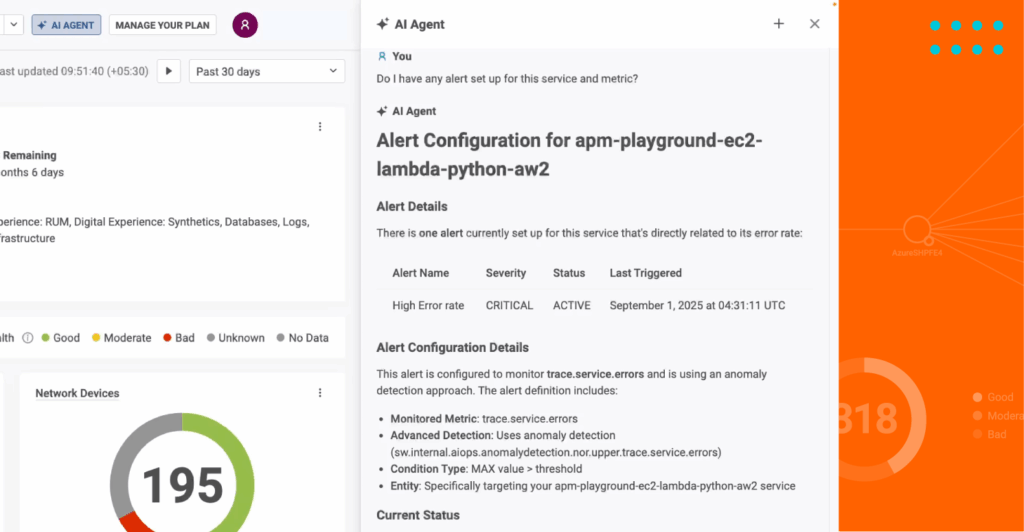Toggle the Moderate health legend item
1024x532 pixels.
point(121,338)
